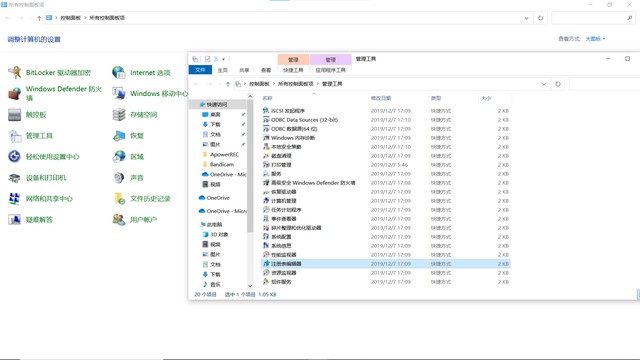Viewport: 640px width, 360px height.
Task: Click 所有控制面板项 in Explorer breadcrumb
Action: (x=296, y=84)
